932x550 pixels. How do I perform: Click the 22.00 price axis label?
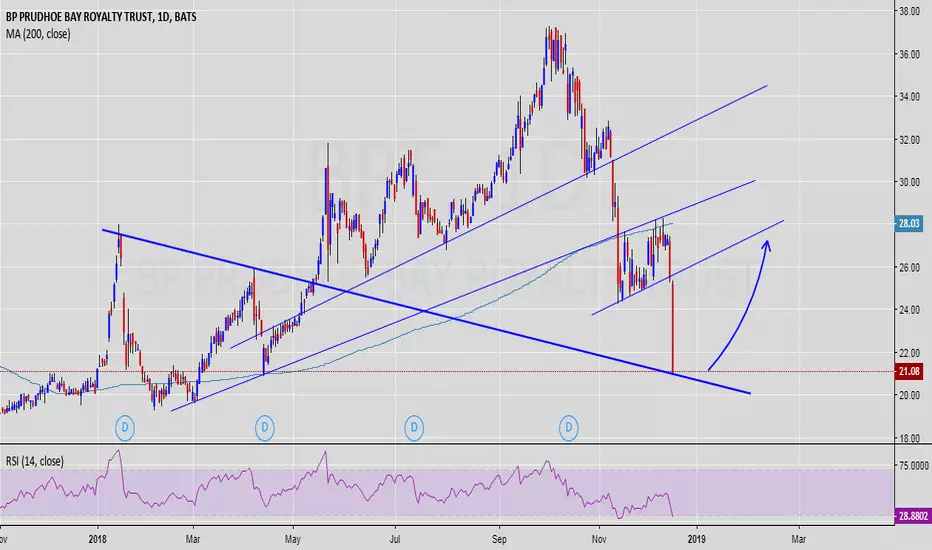coord(909,353)
